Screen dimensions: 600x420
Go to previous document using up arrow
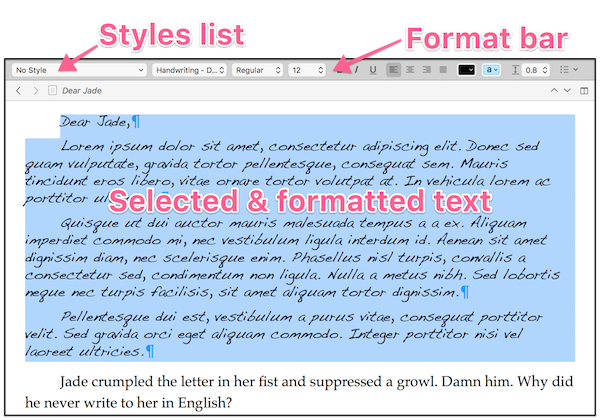[554, 91]
